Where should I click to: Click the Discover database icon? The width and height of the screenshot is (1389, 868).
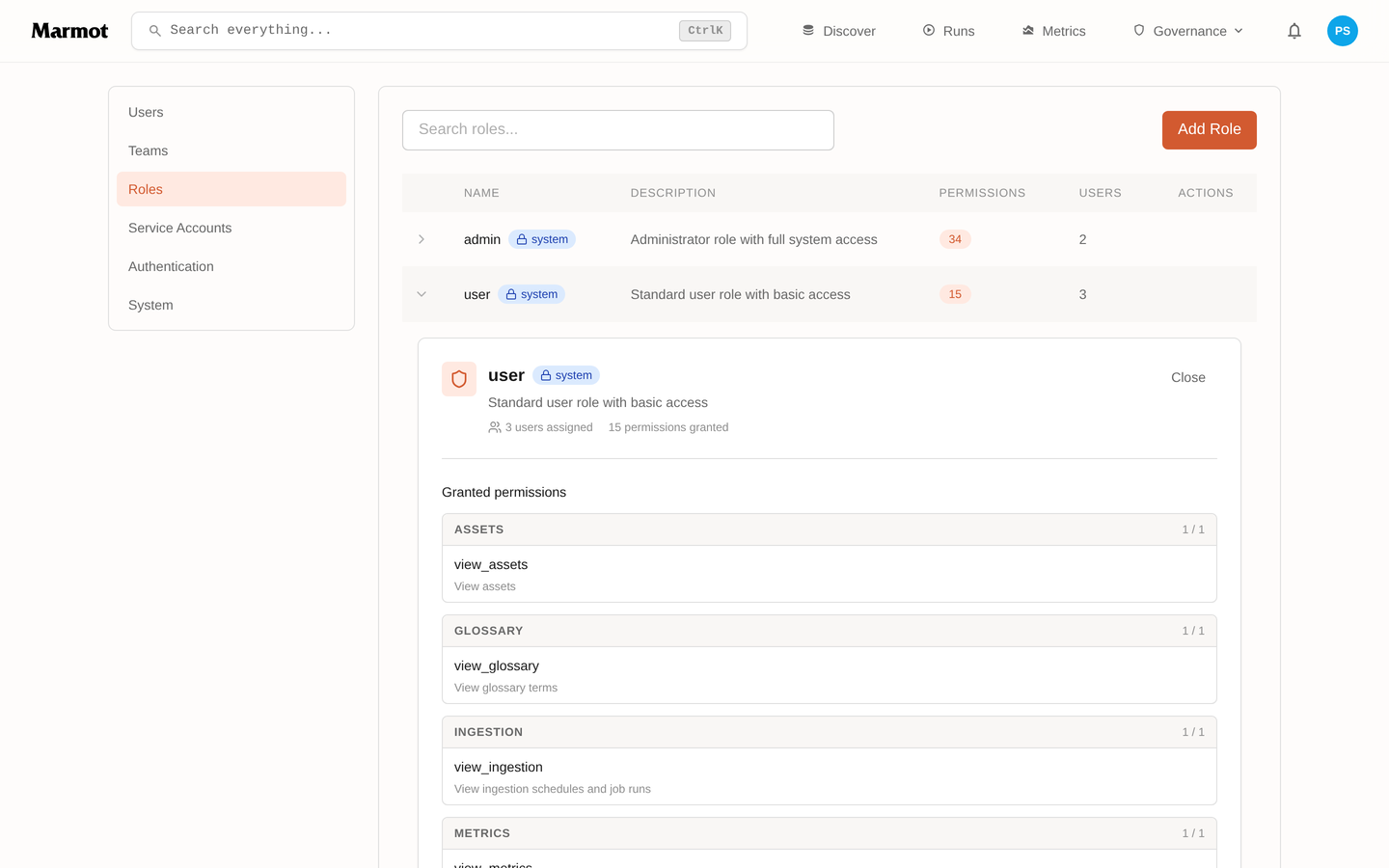[x=808, y=31]
